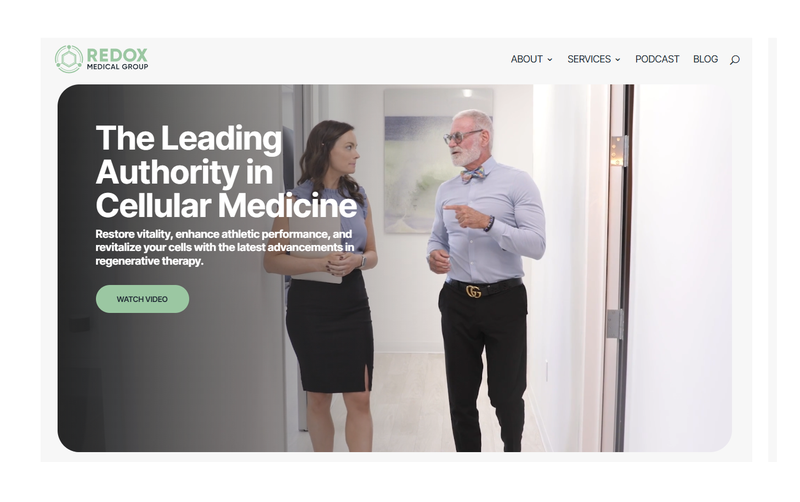Click the green Watch Video button
Image resolution: width=800 pixels, height=502 pixels.
pos(142,299)
